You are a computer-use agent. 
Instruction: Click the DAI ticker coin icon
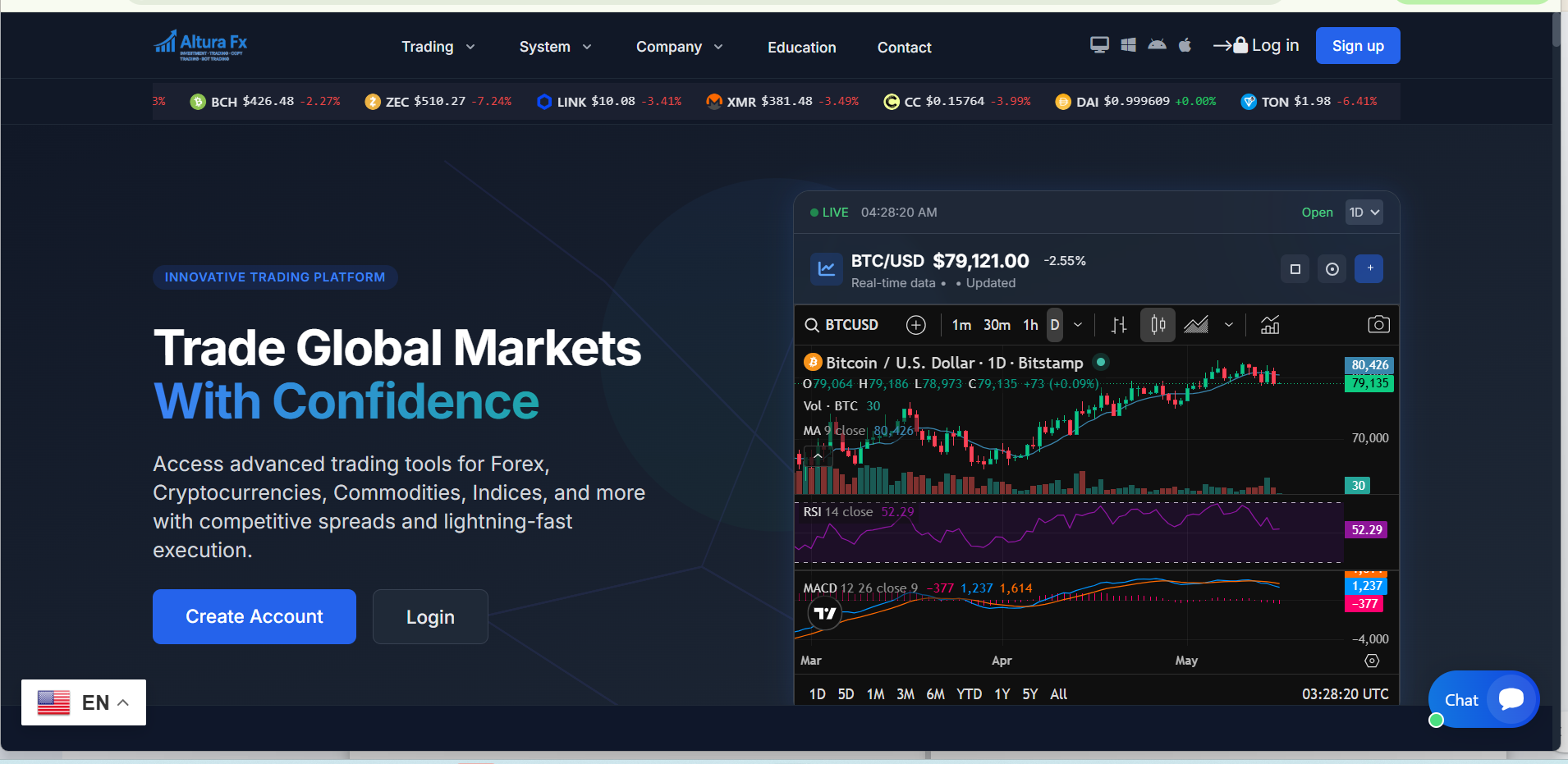1063,102
